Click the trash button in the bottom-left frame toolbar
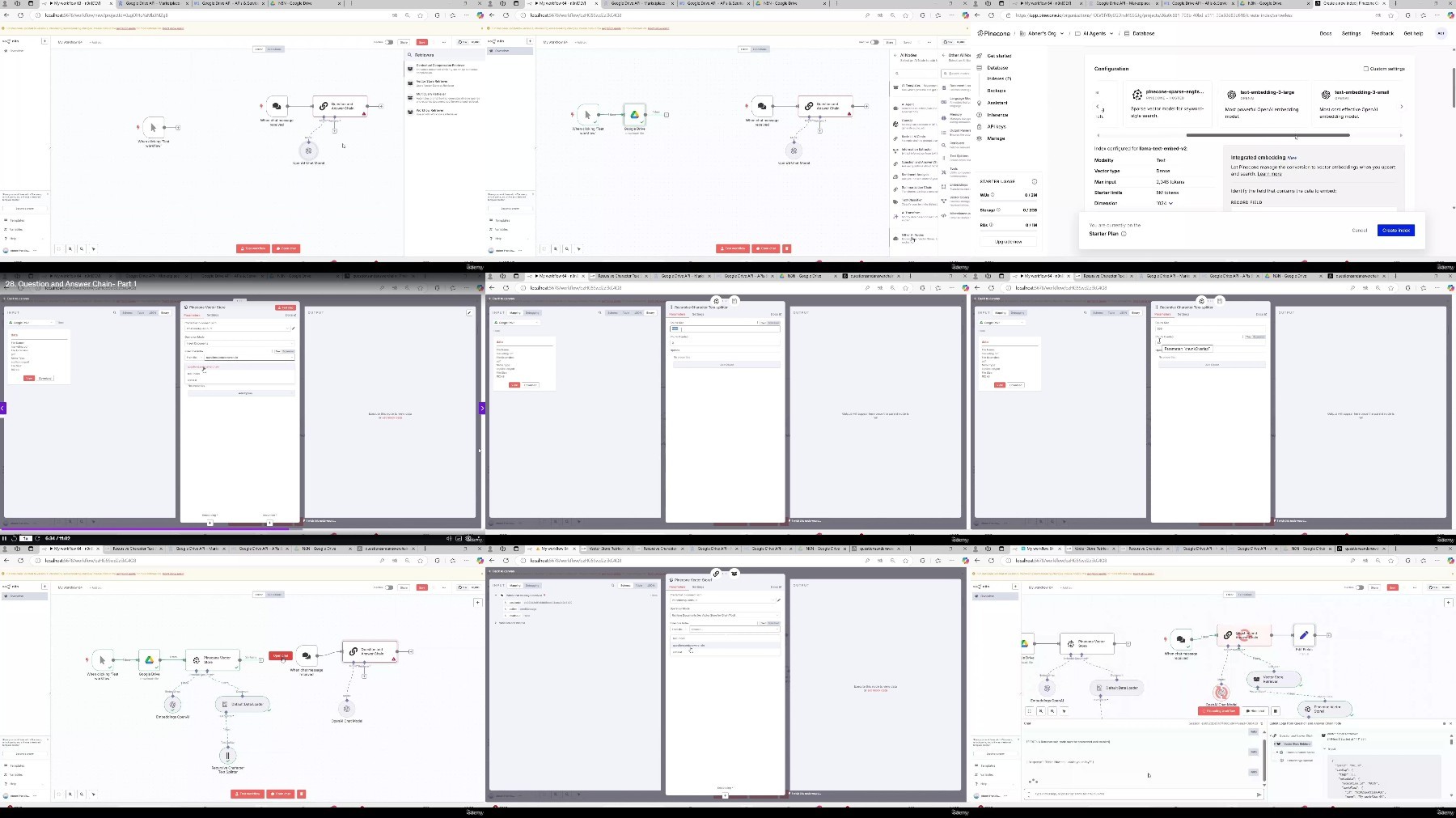The height and width of the screenshot is (818, 1456). 302,794
